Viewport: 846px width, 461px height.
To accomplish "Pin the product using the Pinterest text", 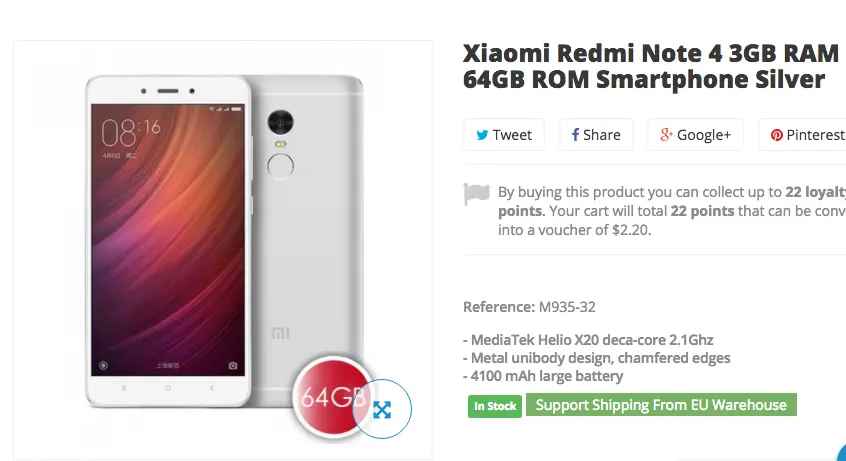I will 816,135.
